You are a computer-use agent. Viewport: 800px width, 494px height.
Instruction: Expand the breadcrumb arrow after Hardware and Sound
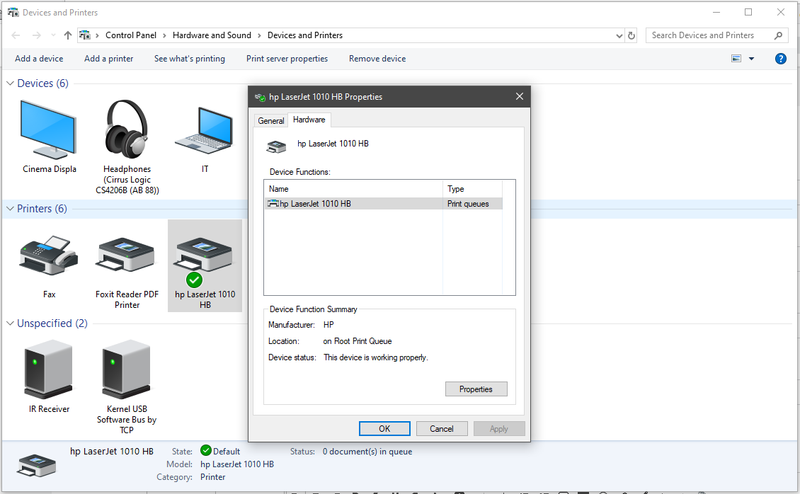[259, 35]
